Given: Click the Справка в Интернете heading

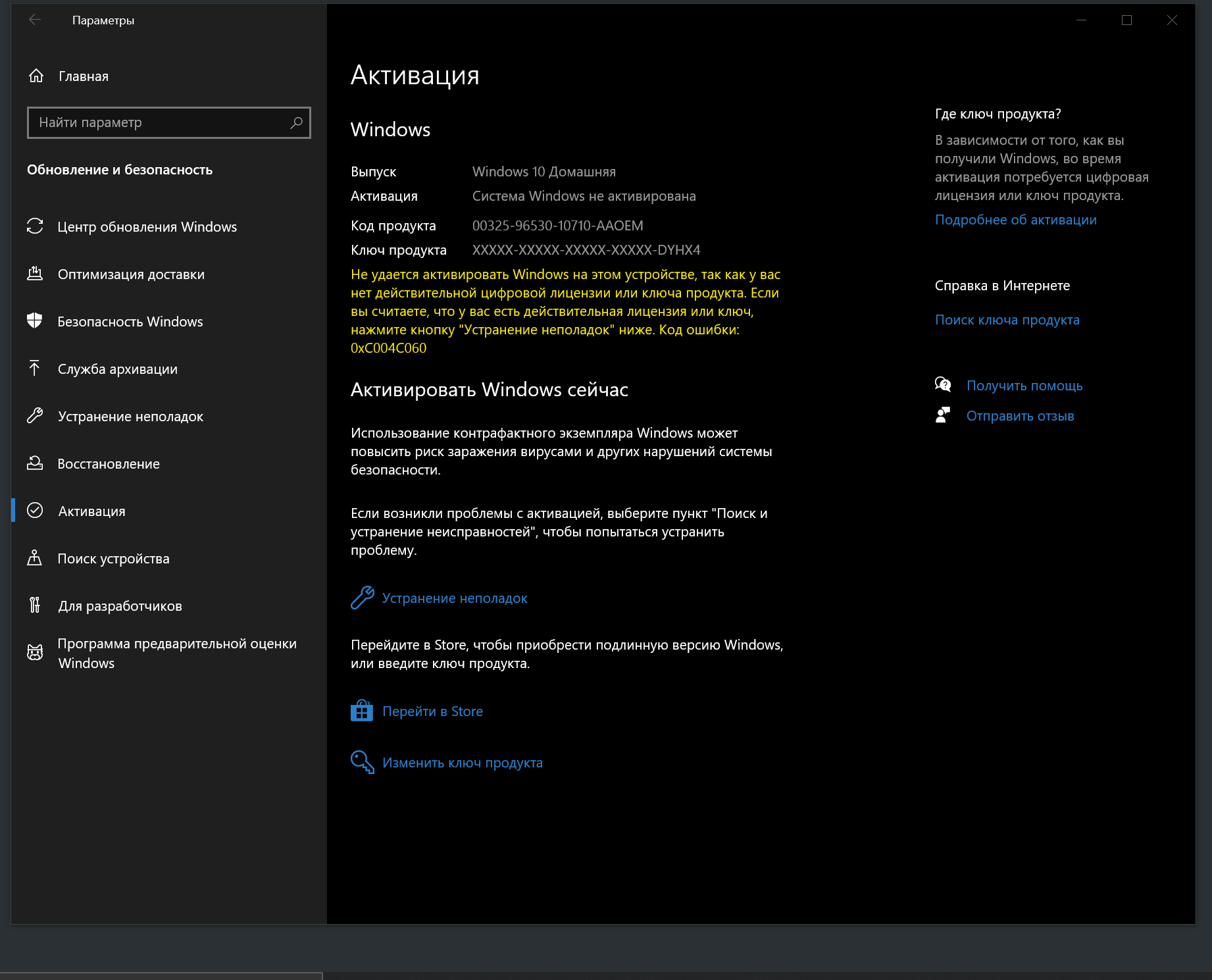Looking at the screenshot, I should (x=1002, y=285).
